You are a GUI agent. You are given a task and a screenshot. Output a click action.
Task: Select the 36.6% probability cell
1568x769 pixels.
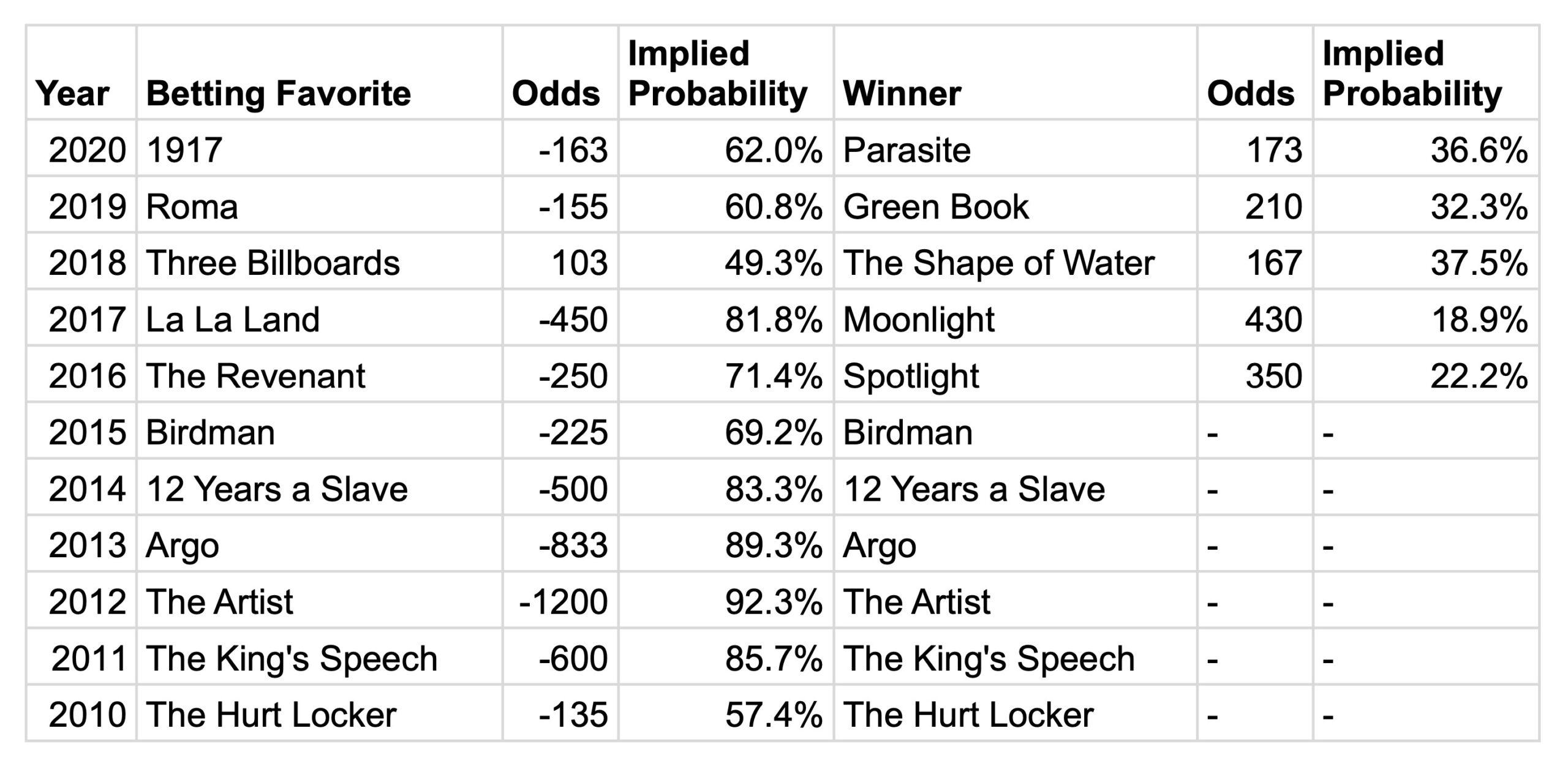tap(1479, 150)
